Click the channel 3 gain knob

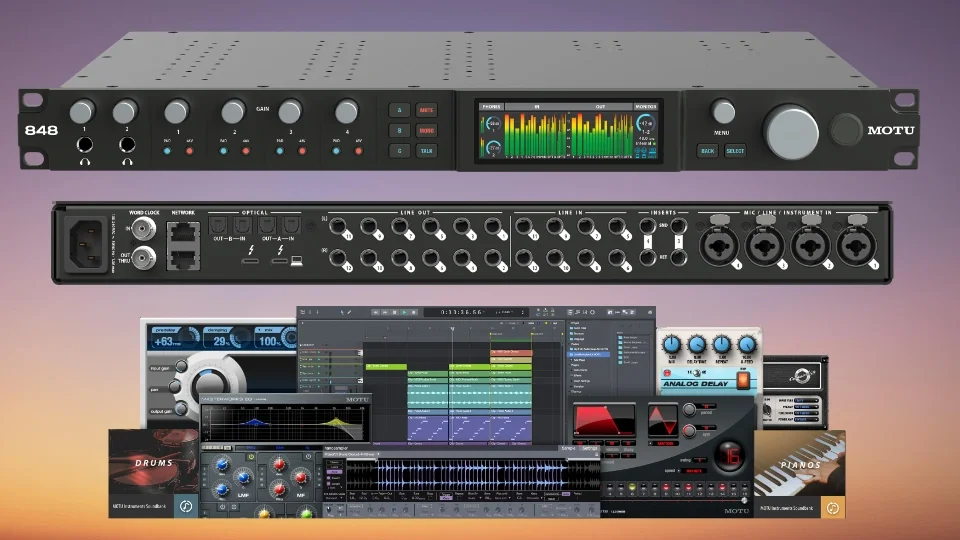[x=290, y=112]
